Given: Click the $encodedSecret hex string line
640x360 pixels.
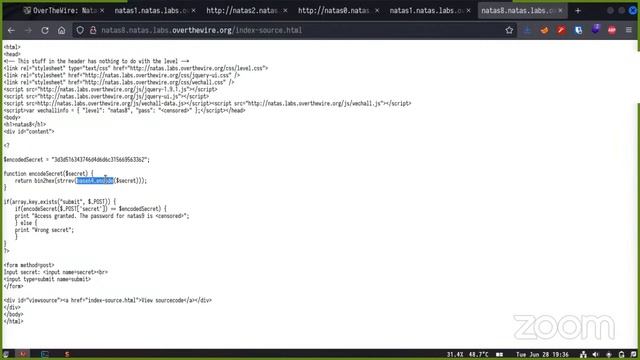Looking at the screenshot, I should [77, 160].
